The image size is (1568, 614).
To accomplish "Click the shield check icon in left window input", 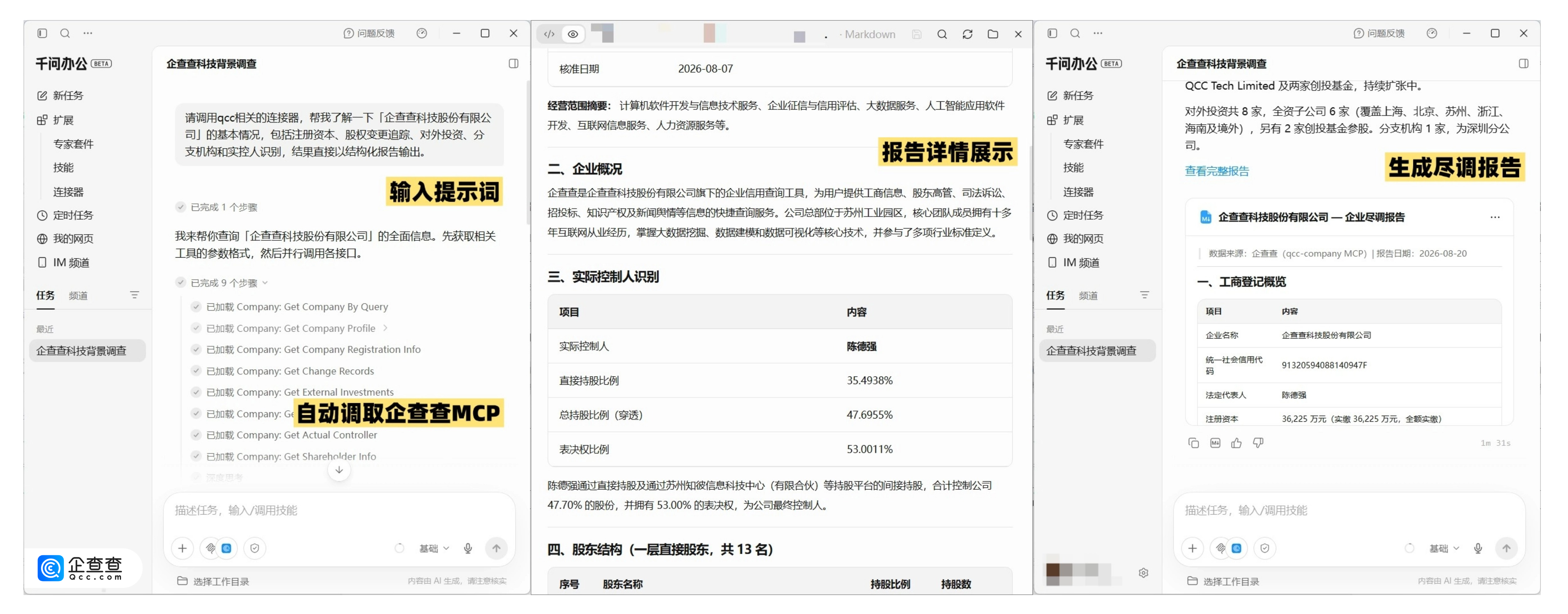I will [254, 548].
